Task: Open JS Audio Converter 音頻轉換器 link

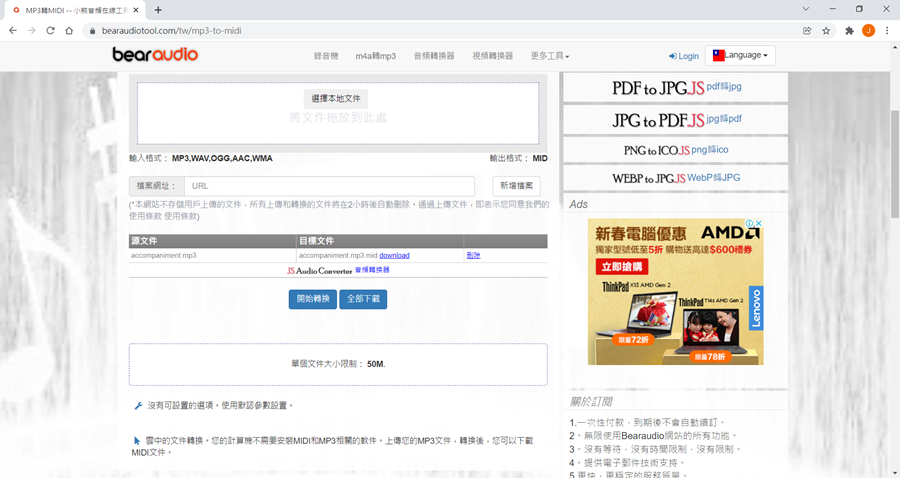Action: [338, 270]
